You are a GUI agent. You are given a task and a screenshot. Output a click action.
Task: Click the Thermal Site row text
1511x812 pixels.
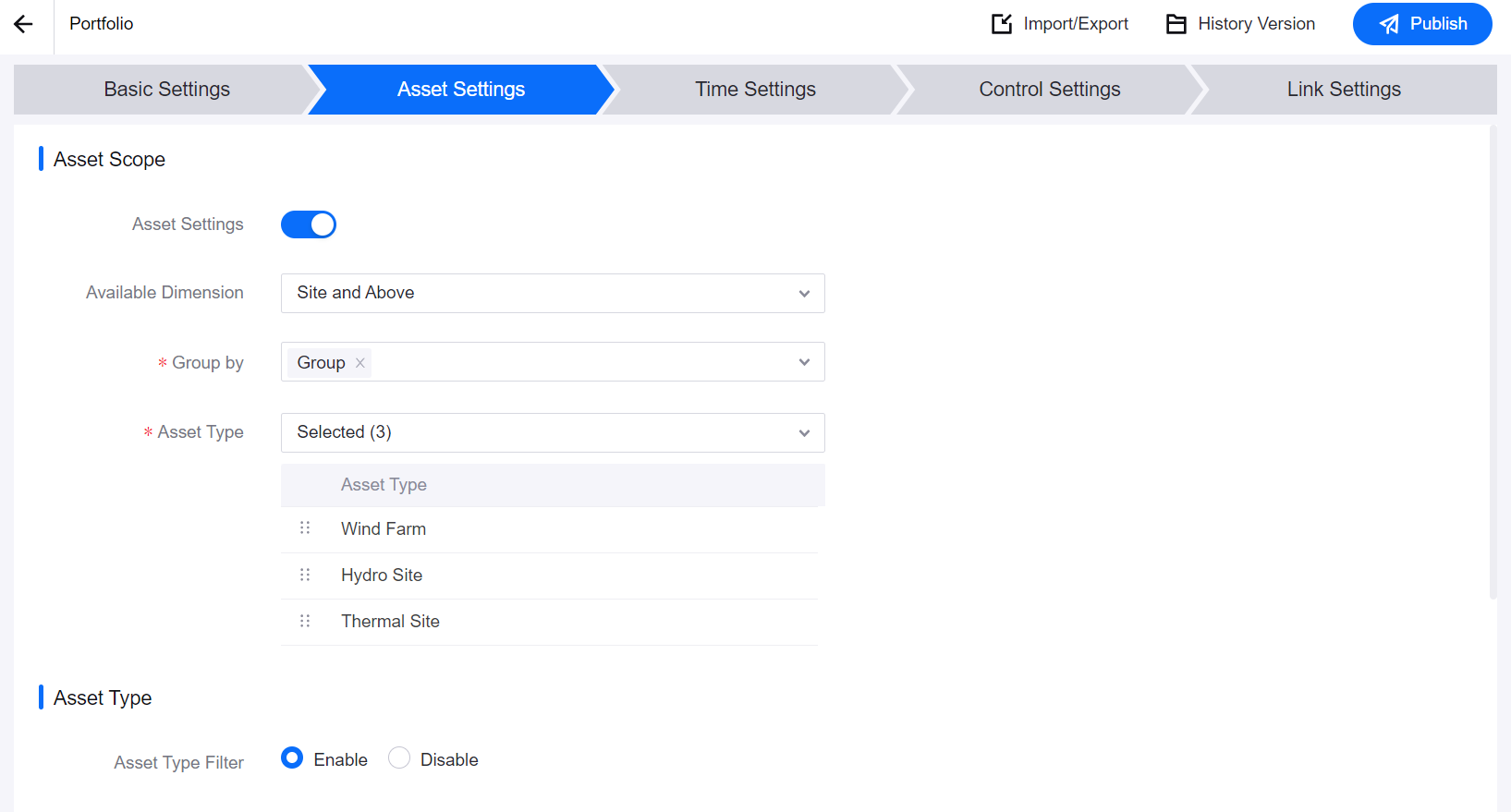pyautogui.click(x=390, y=622)
